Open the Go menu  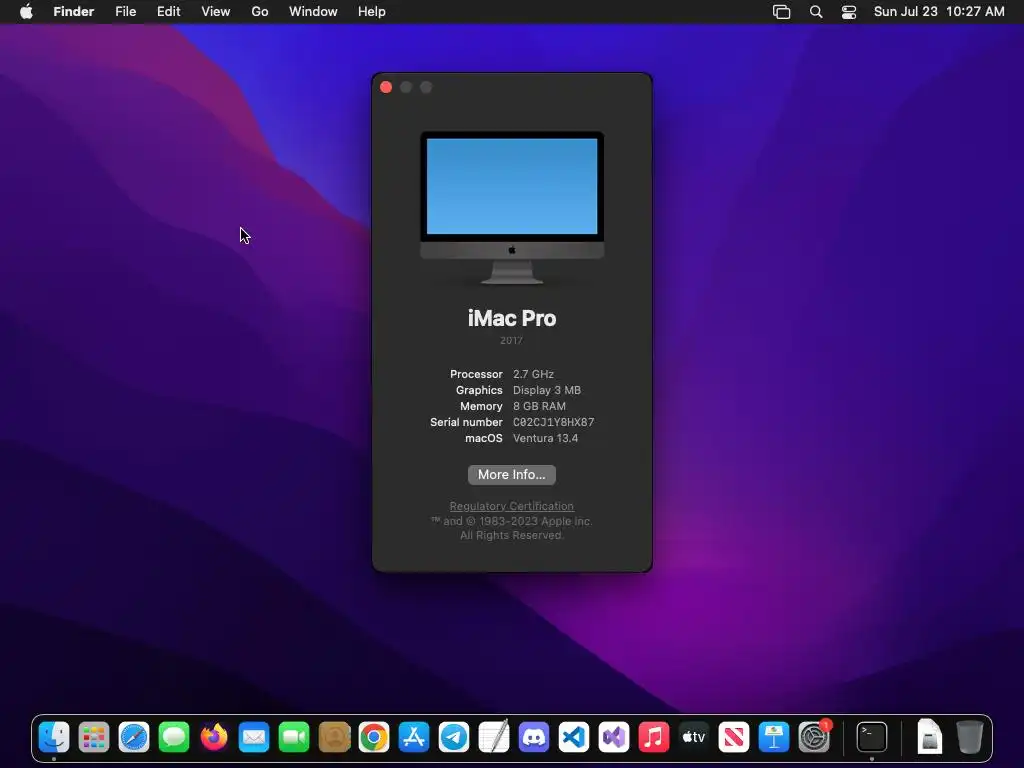click(260, 12)
